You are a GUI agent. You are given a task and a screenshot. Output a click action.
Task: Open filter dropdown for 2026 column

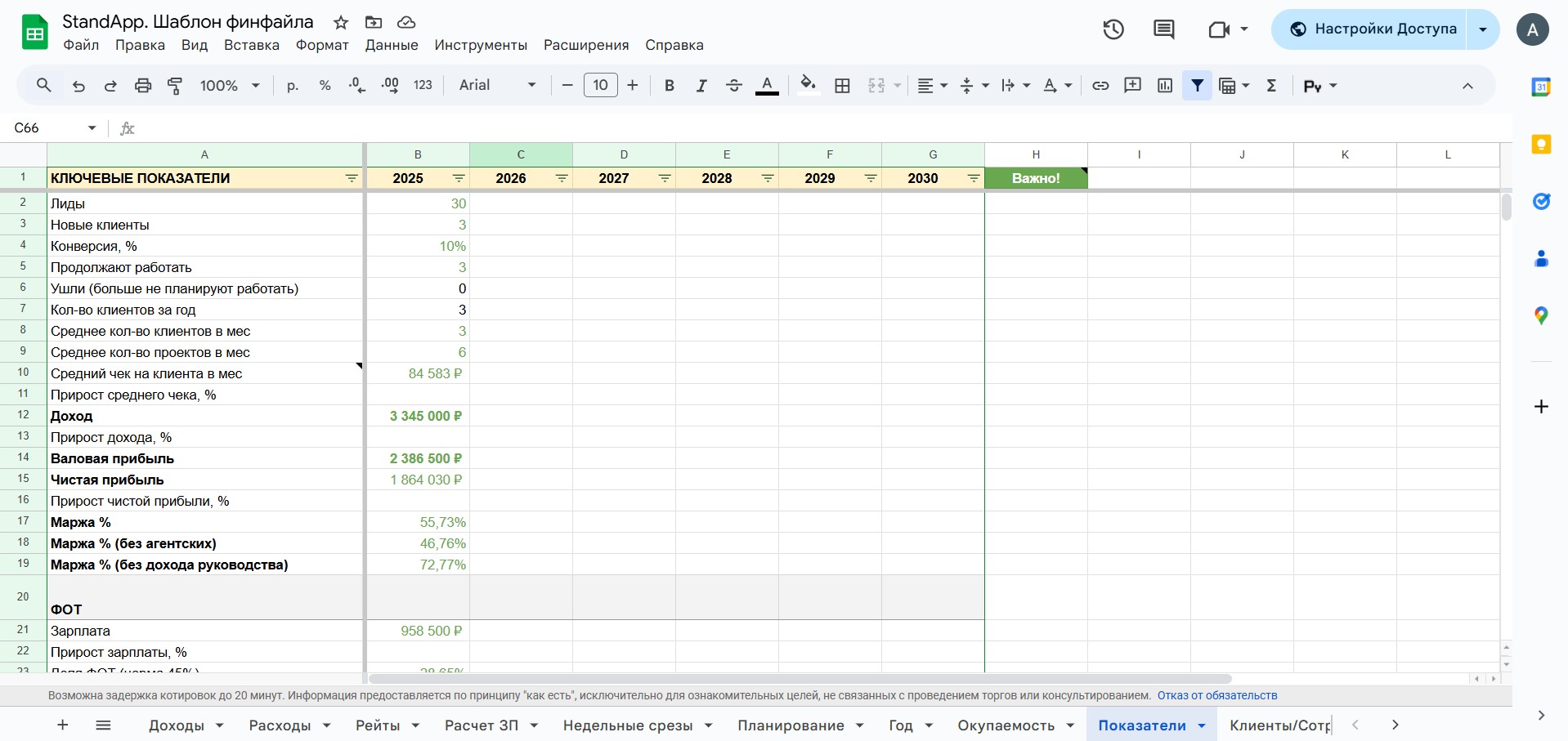pyautogui.click(x=562, y=178)
